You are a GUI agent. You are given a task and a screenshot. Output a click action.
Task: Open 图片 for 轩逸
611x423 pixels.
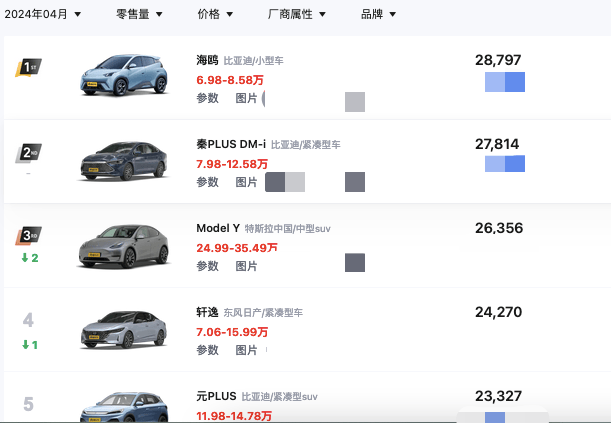click(246, 350)
